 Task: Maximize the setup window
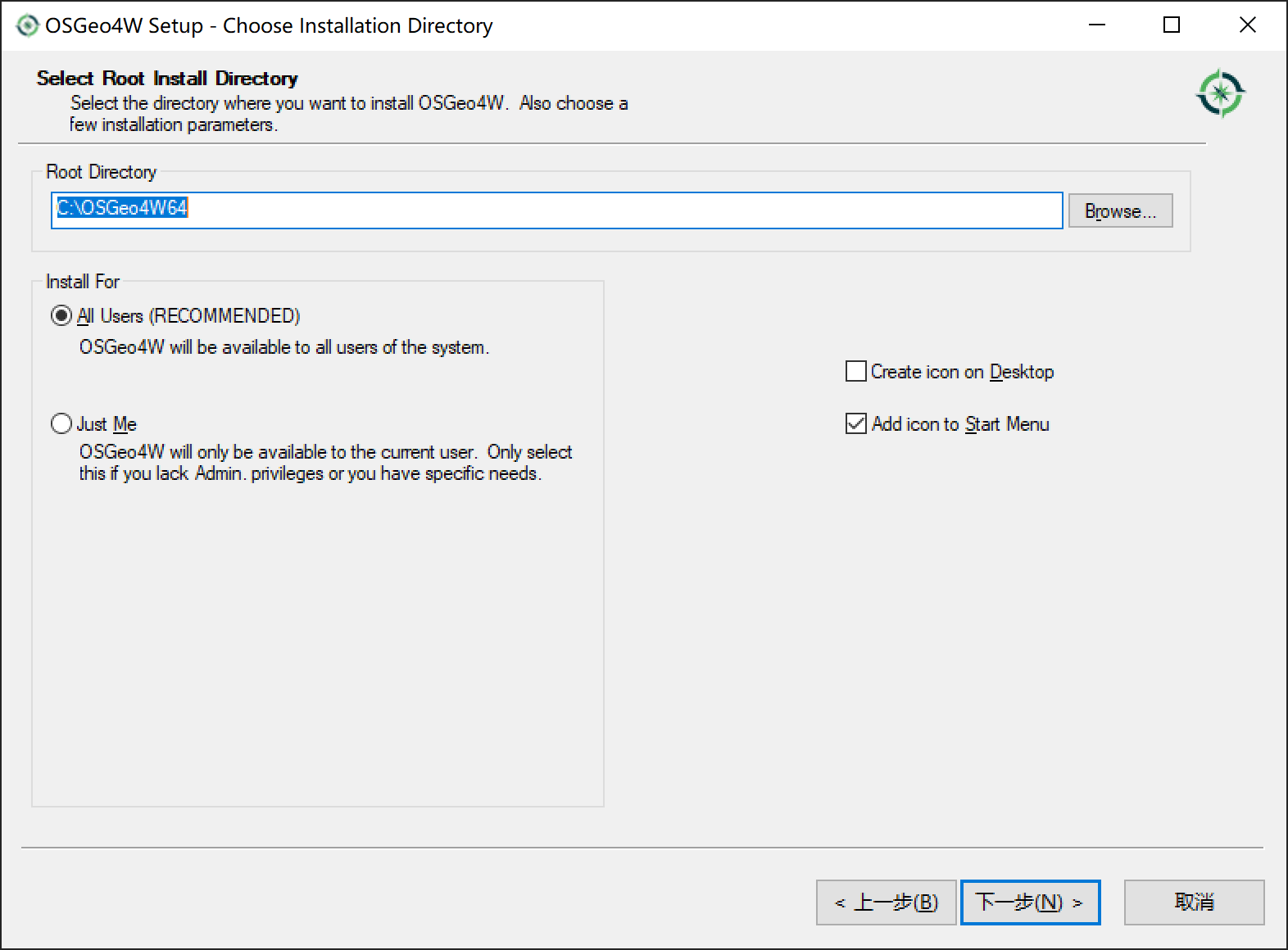click(1172, 25)
